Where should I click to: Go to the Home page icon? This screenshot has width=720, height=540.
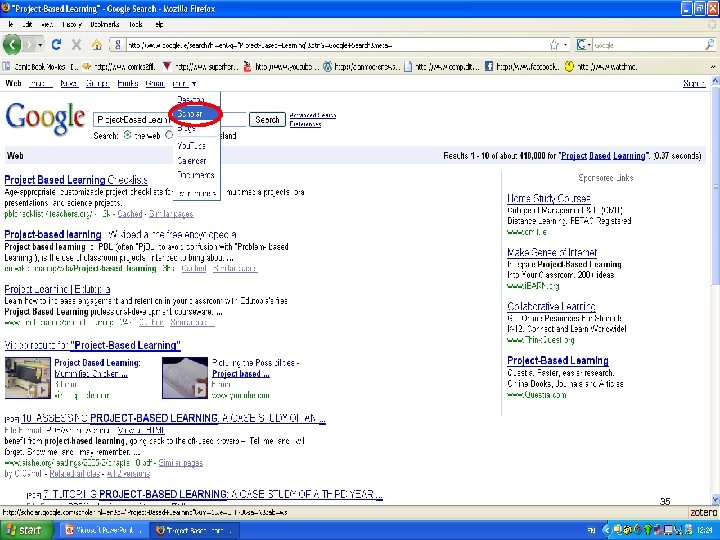click(x=96, y=45)
